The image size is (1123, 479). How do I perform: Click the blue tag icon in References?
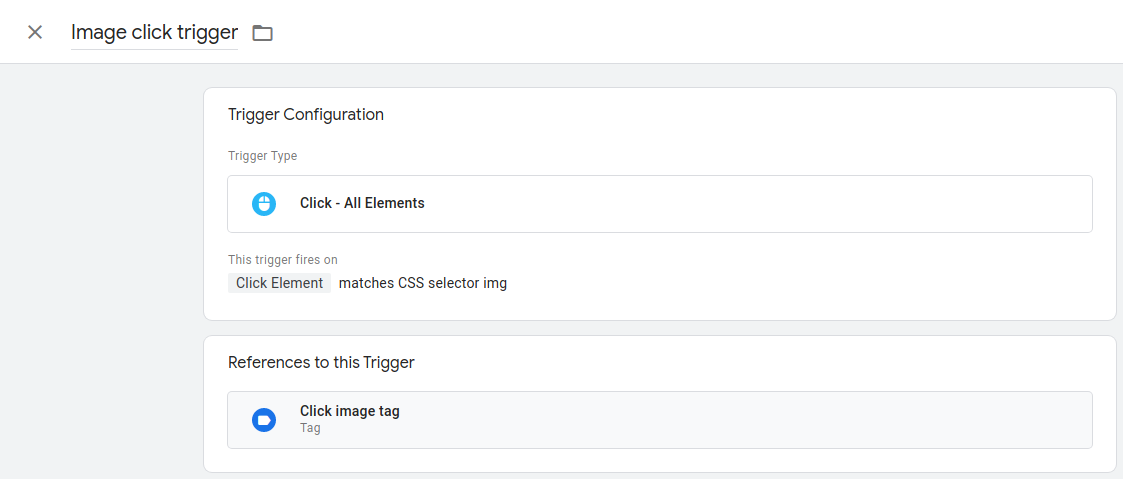click(264, 420)
